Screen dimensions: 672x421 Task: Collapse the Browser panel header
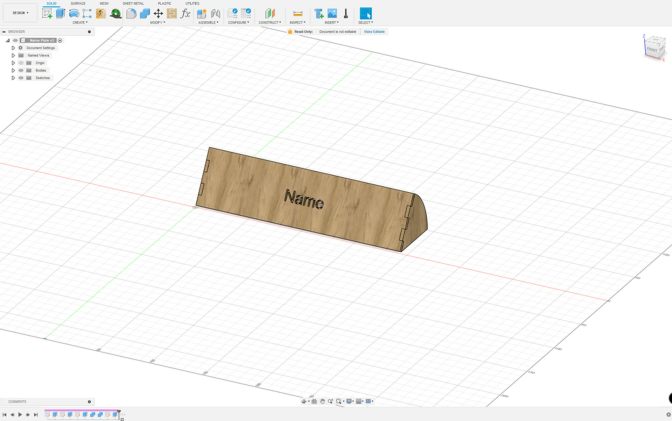pos(4,32)
